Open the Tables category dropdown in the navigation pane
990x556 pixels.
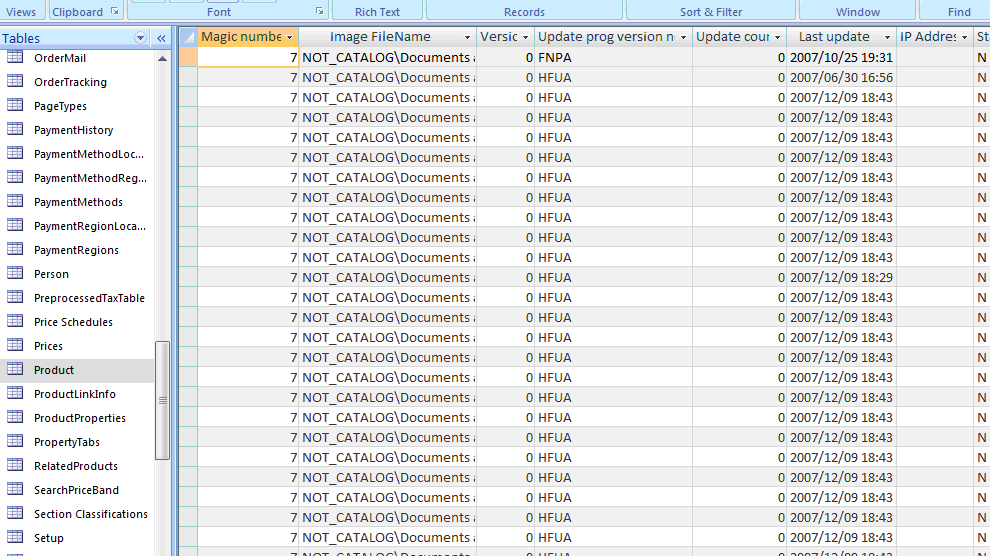pos(140,38)
